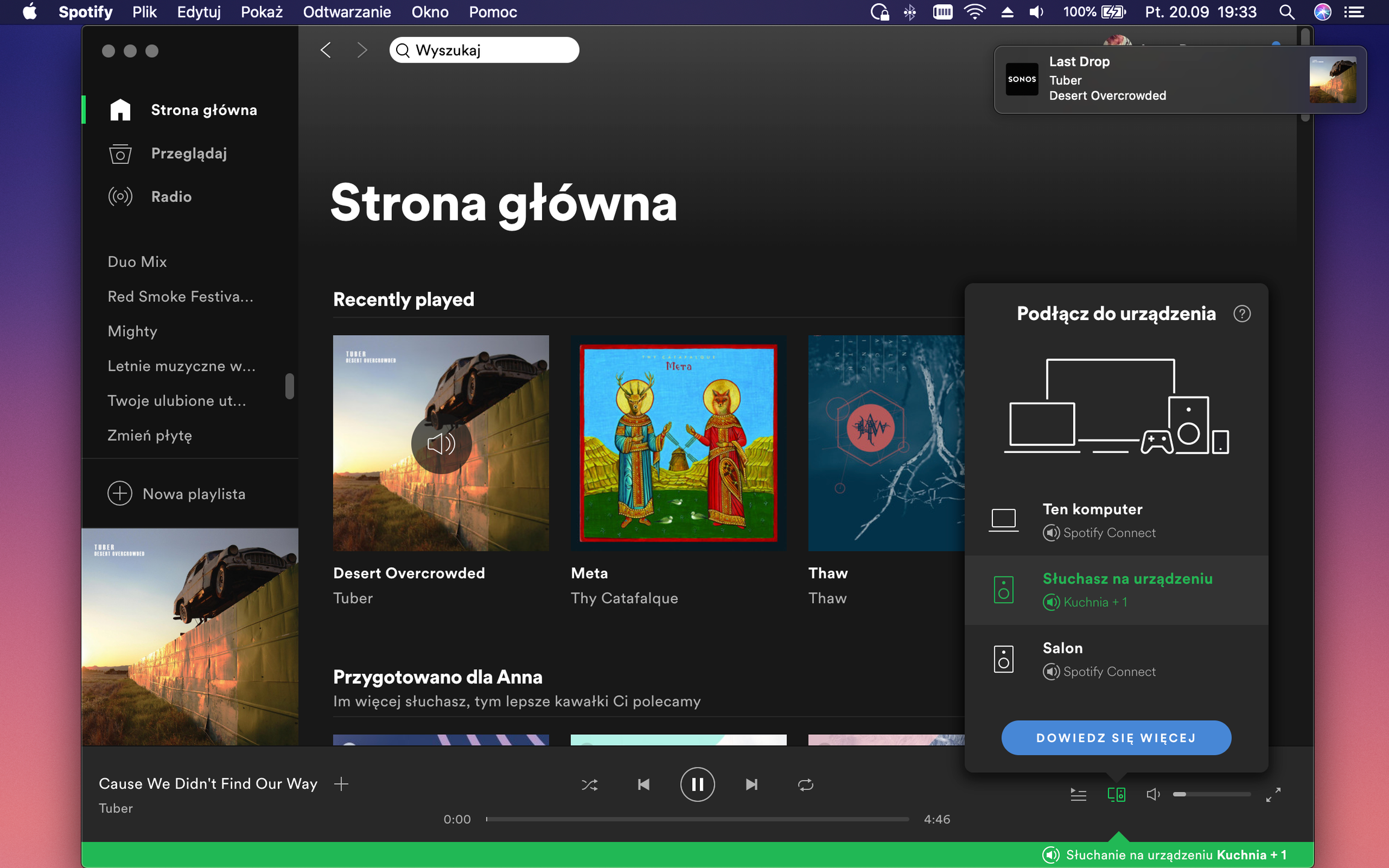Create a Nowa playlista
Viewport: 1389px width, 868px height.
pyautogui.click(x=177, y=494)
